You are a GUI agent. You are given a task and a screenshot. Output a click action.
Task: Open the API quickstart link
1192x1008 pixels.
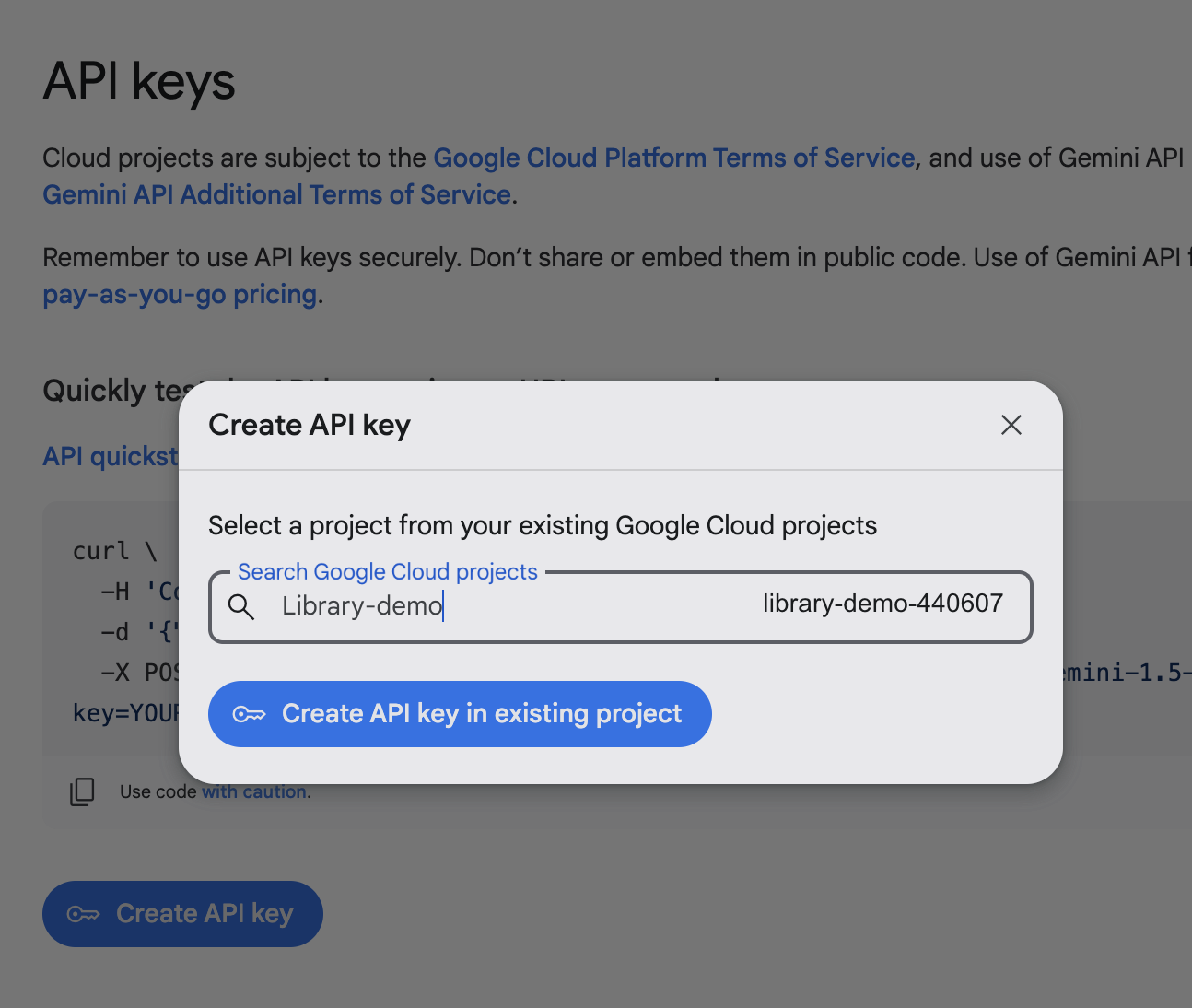[x=111, y=456]
